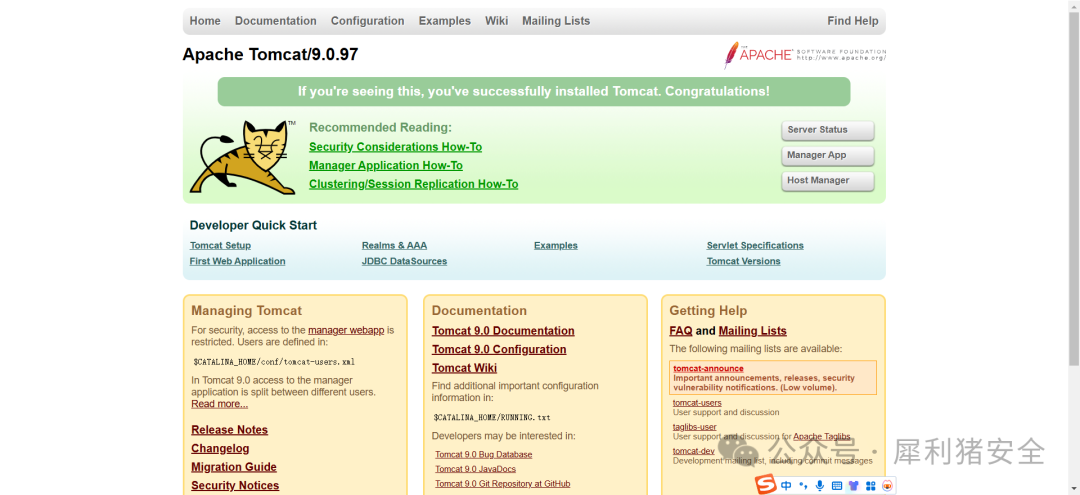
Task: Click the Read more... link
Action: (220, 403)
